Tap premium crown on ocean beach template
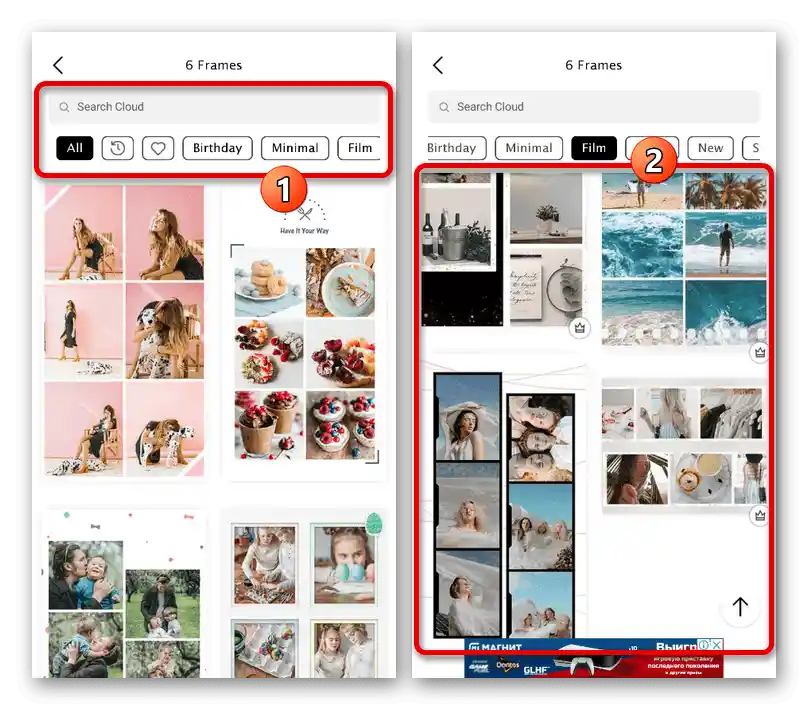Viewport: 808px width, 710px height. (760, 353)
